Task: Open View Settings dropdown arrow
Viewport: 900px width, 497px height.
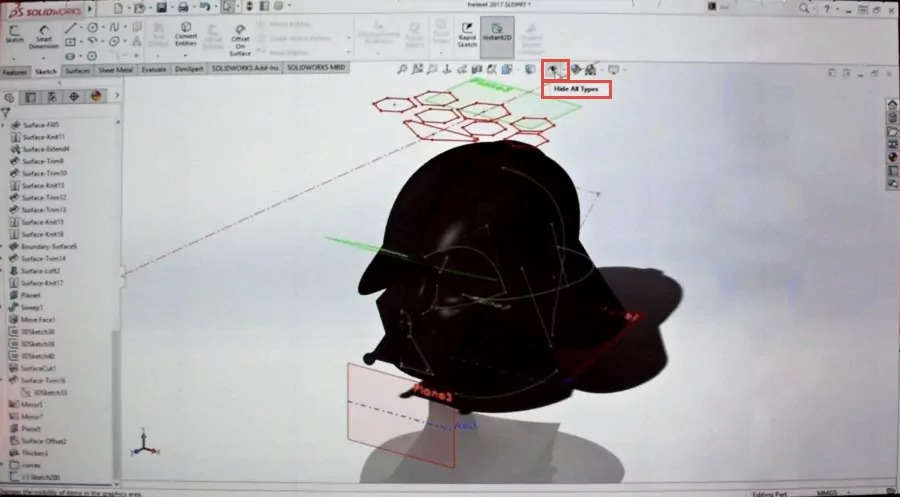Action: pyautogui.click(x=624, y=70)
